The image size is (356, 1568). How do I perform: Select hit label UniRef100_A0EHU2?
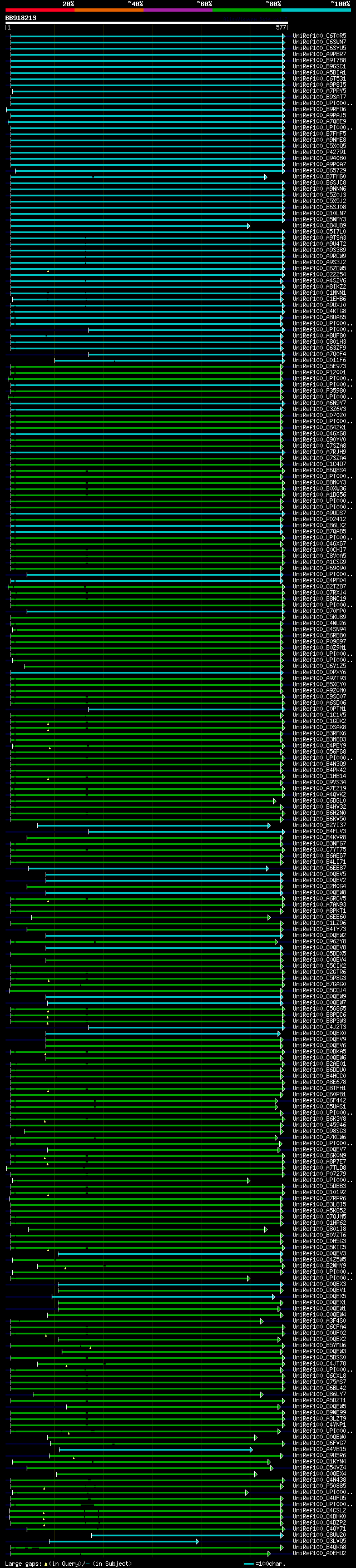pos(319,1553)
